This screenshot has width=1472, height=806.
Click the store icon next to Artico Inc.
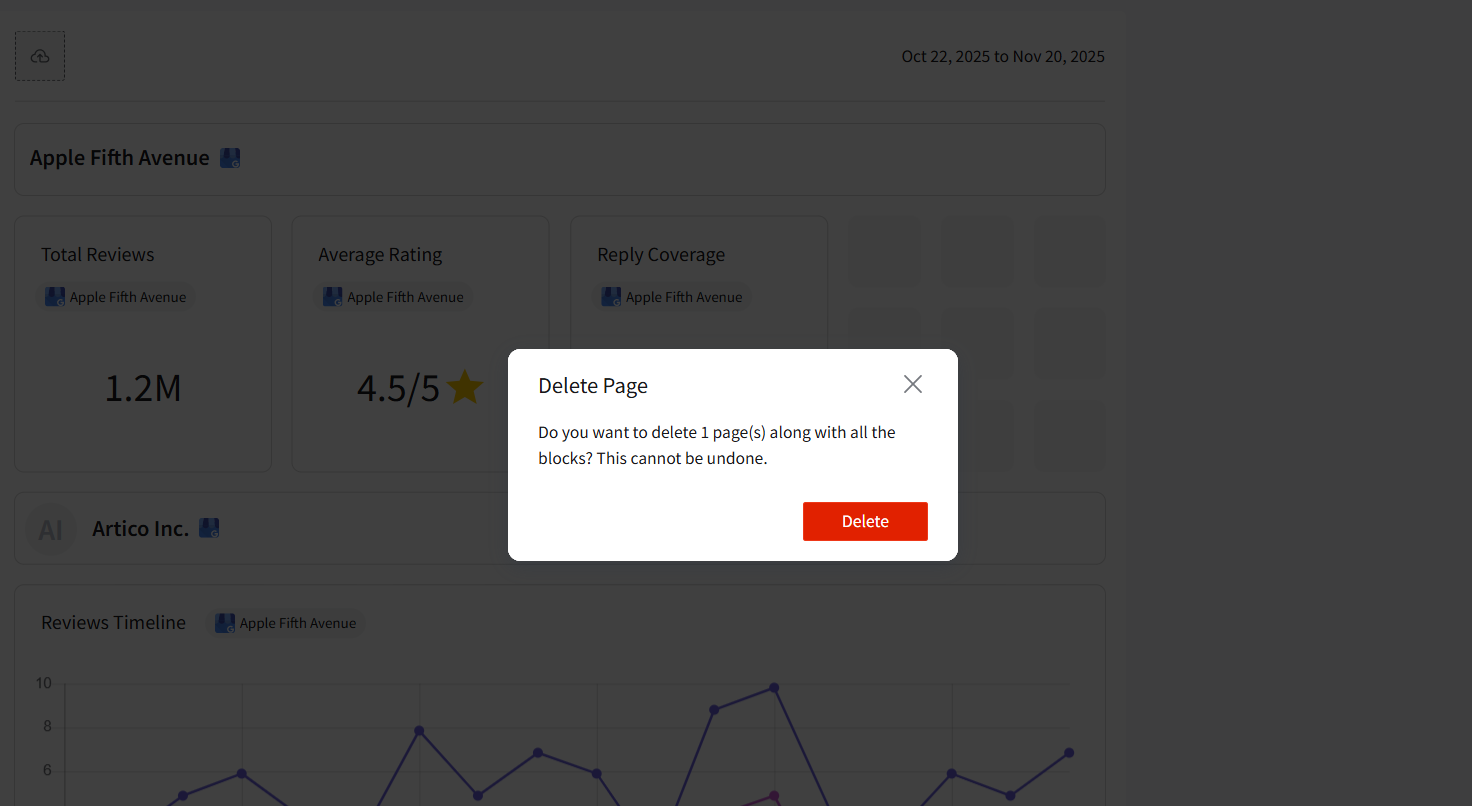point(209,528)
